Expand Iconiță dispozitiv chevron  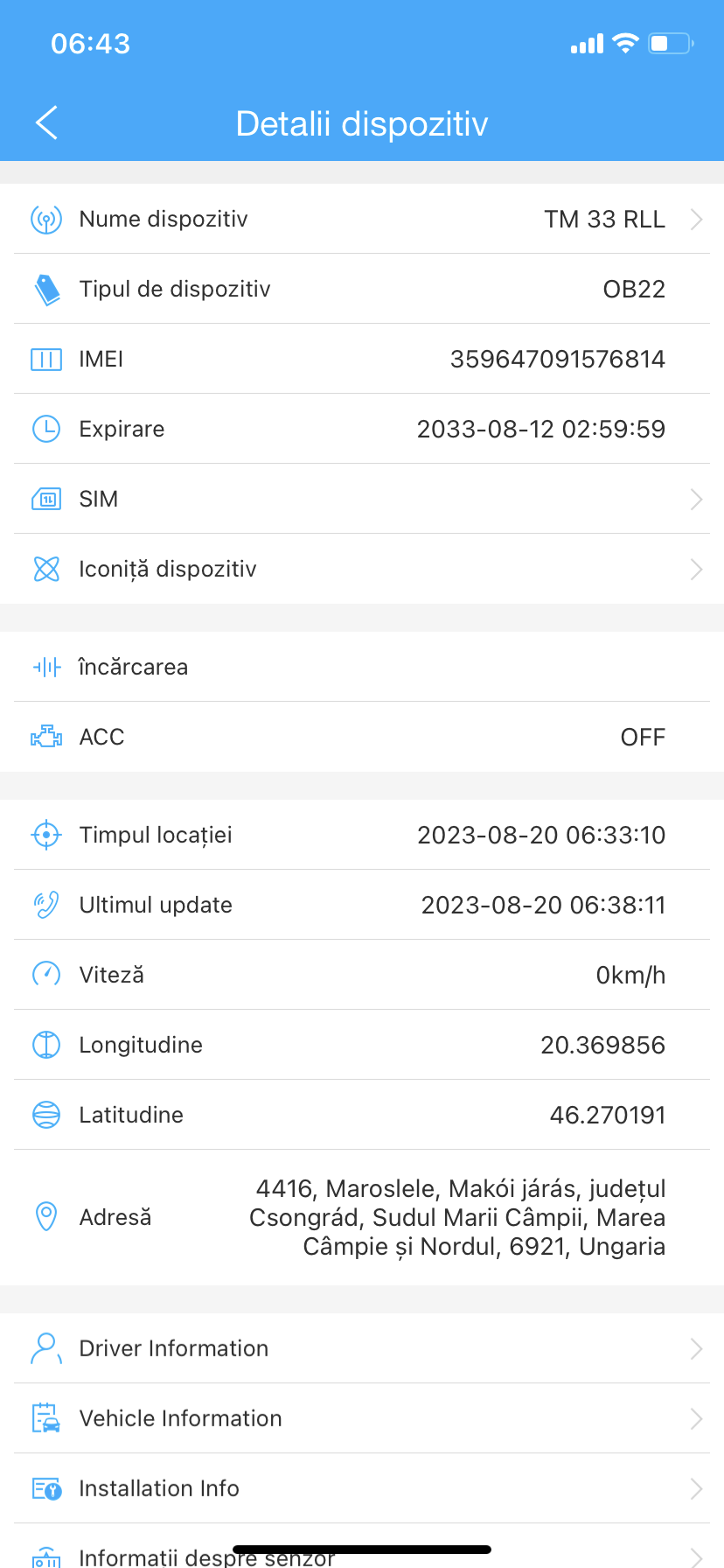pyautogui.click(x=696, y=569)
